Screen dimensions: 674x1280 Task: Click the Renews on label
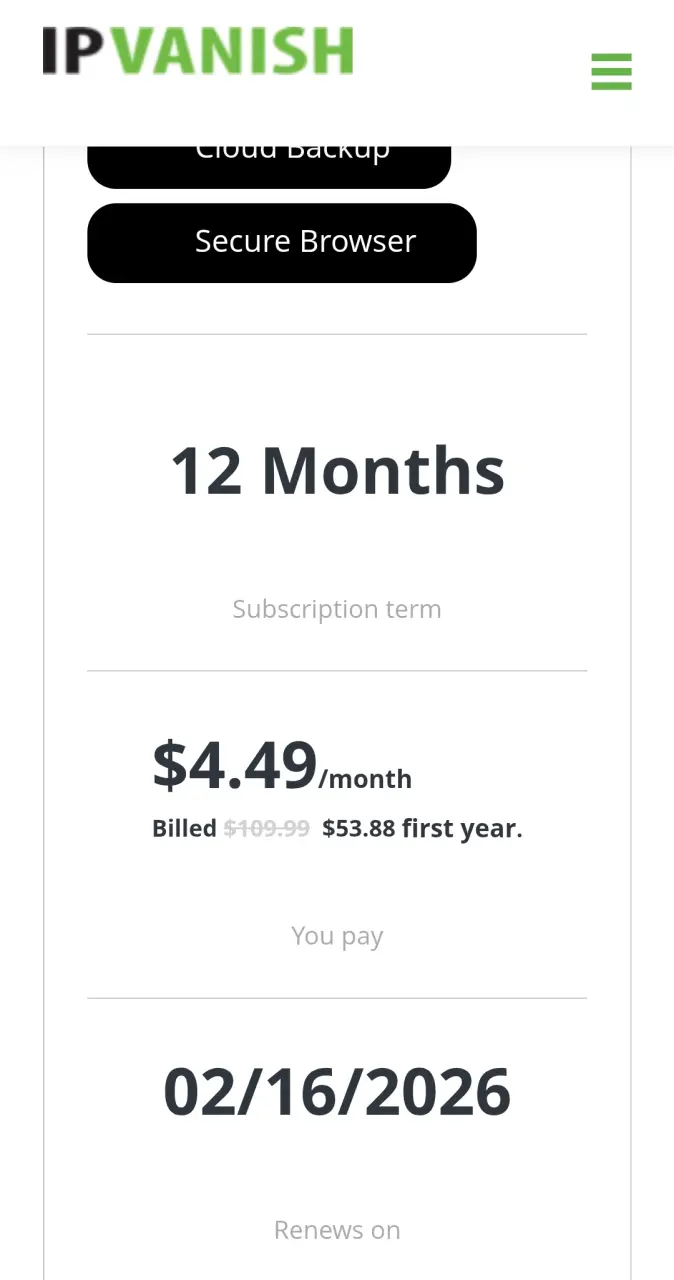[x=337, y=1230]
